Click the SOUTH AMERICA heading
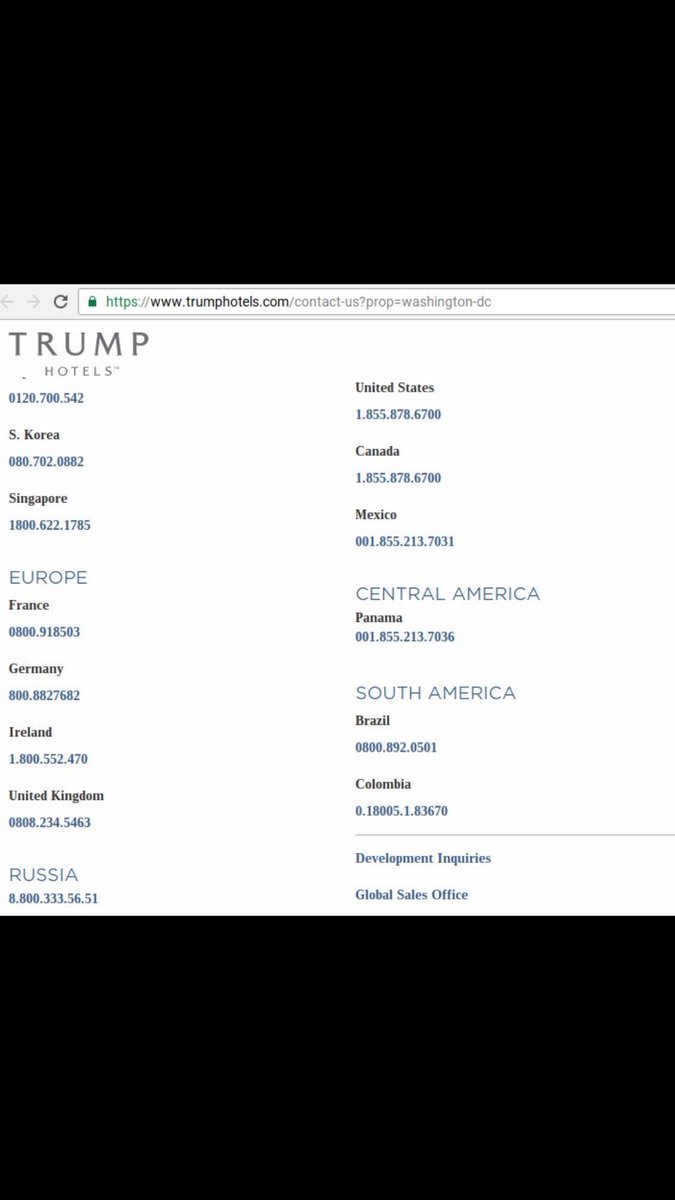Image resolution: width=675 pixels, height=1200 pixels. click(435, 693)
